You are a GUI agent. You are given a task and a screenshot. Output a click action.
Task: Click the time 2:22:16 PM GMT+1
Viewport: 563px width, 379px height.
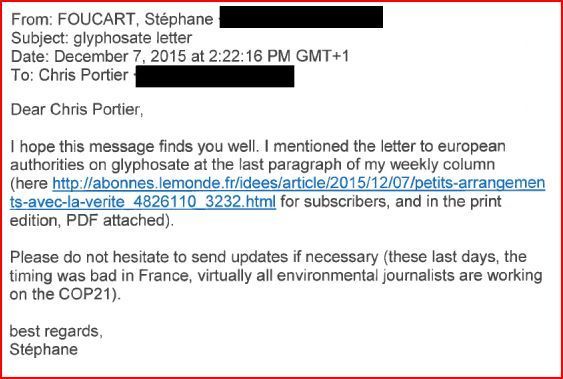tap(279, 57)
